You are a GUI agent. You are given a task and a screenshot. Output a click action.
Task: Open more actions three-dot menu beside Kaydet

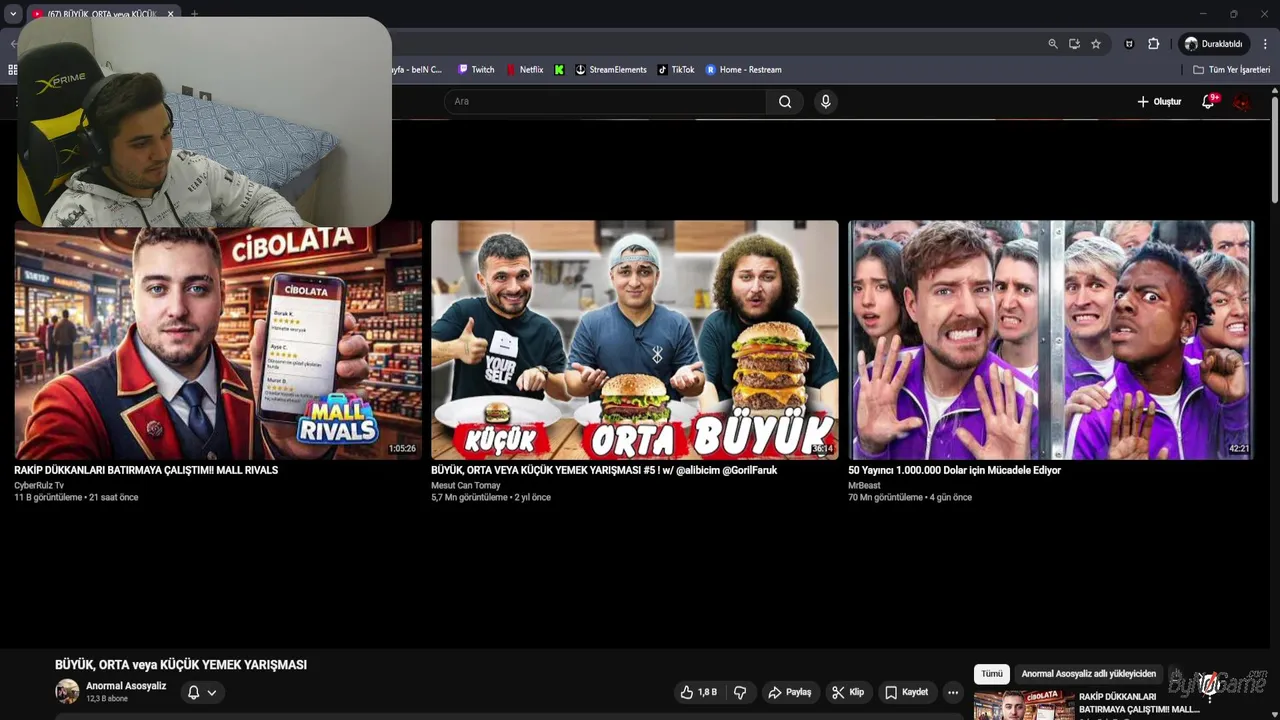(953, 692)
